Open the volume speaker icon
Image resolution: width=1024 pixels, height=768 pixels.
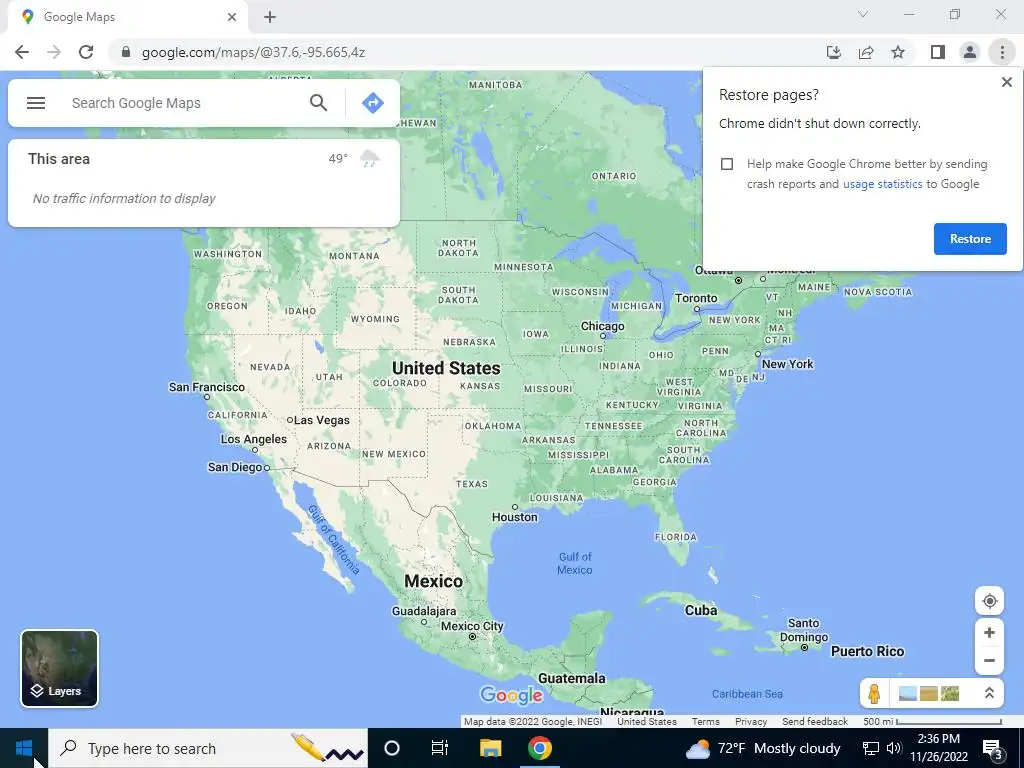coord(894,748)
